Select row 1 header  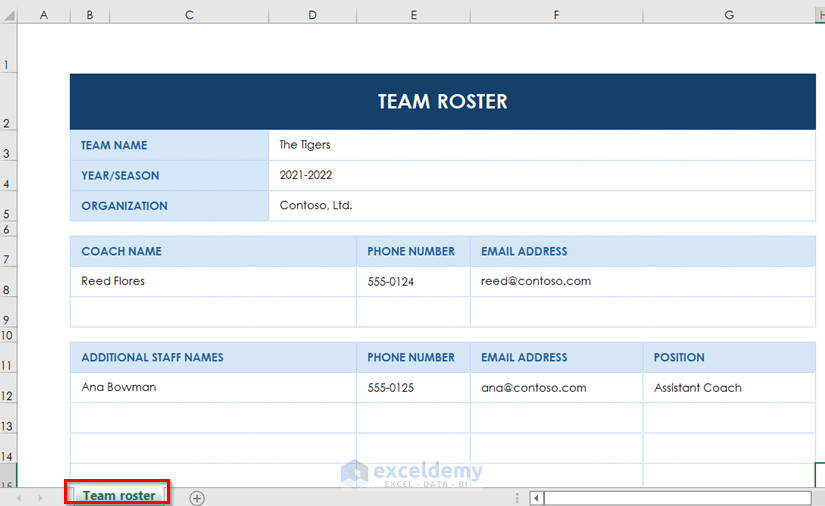(8, 48)
